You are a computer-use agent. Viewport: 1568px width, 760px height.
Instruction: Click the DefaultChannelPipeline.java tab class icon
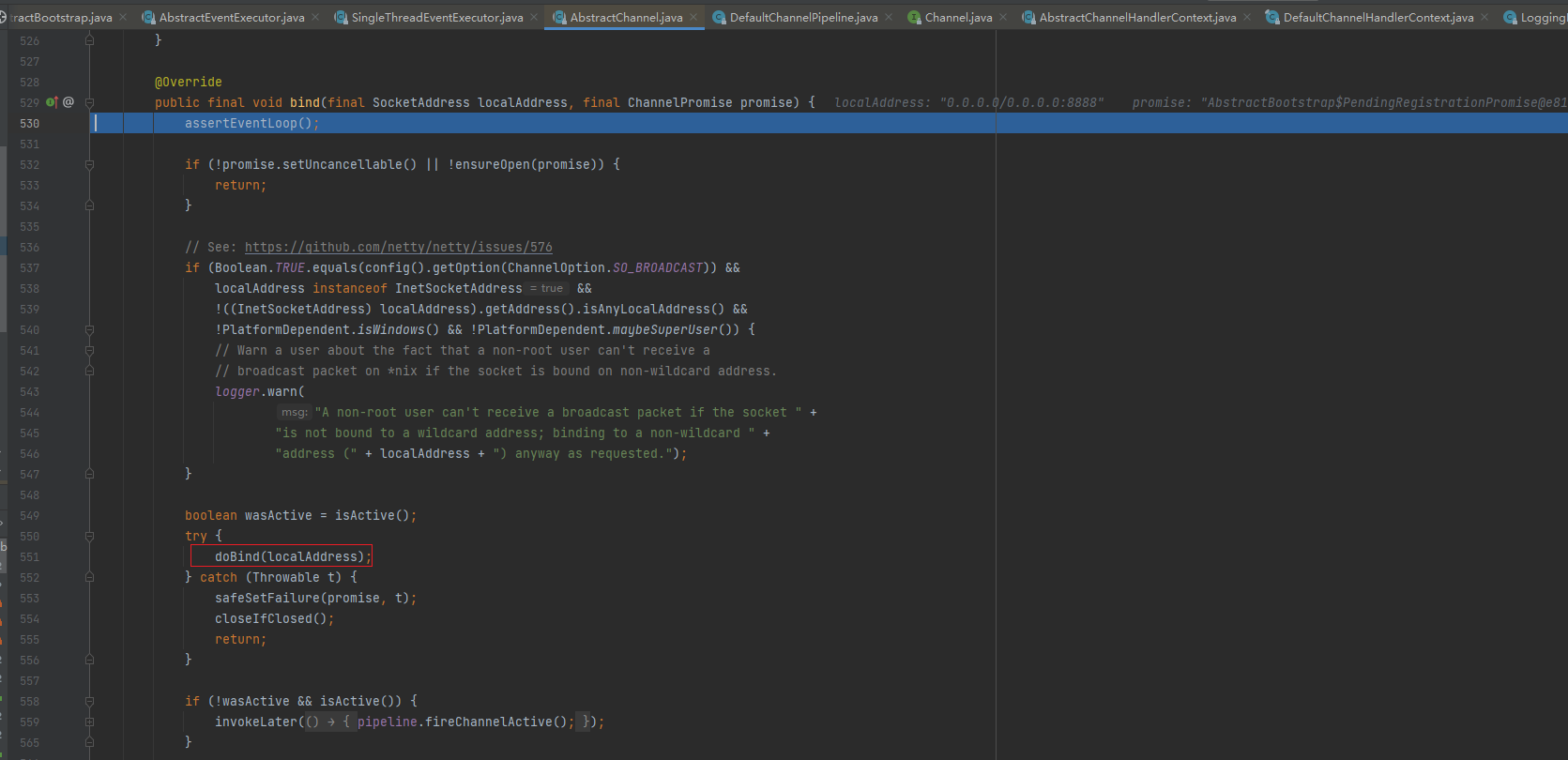tap(720, 18)
